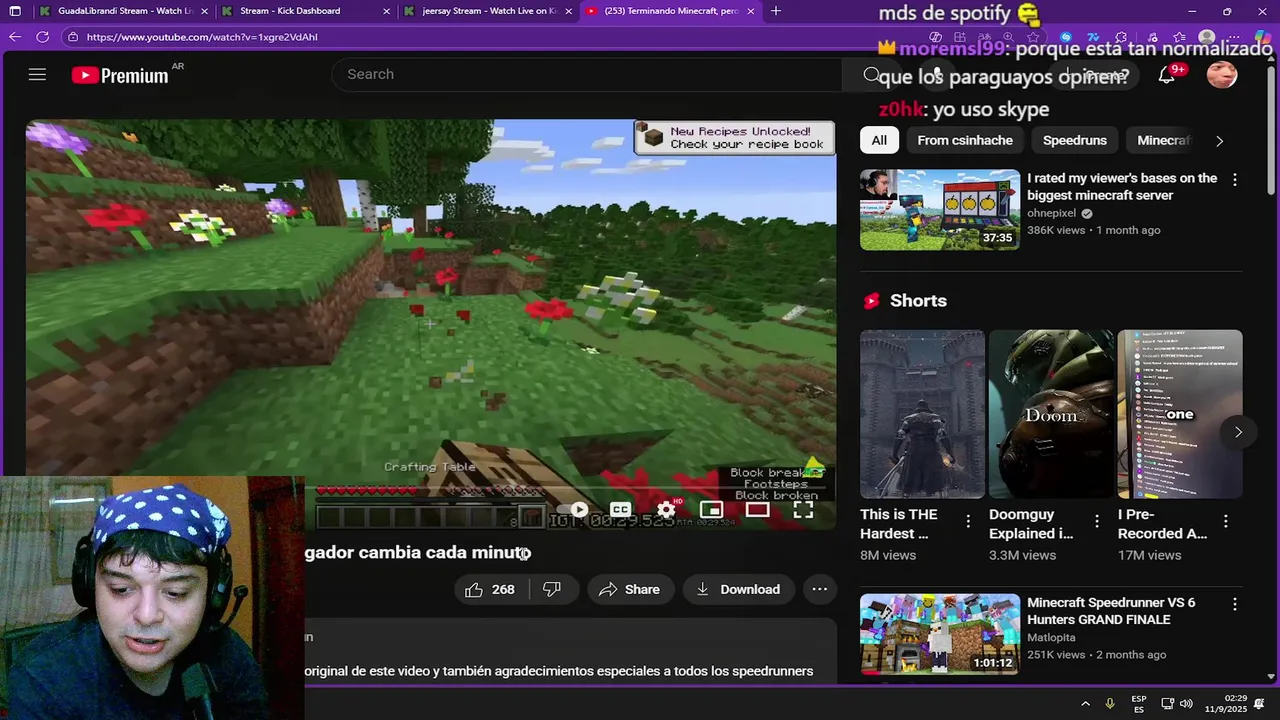The width and height of the screenshot is (1280, 720).
Task: Toggle closed captions CC button
Action: point(620,510)
